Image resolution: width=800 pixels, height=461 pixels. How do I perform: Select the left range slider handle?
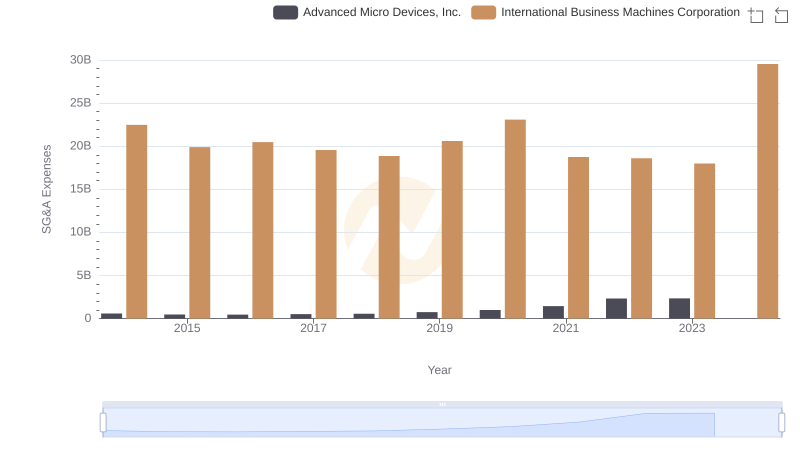103,423
